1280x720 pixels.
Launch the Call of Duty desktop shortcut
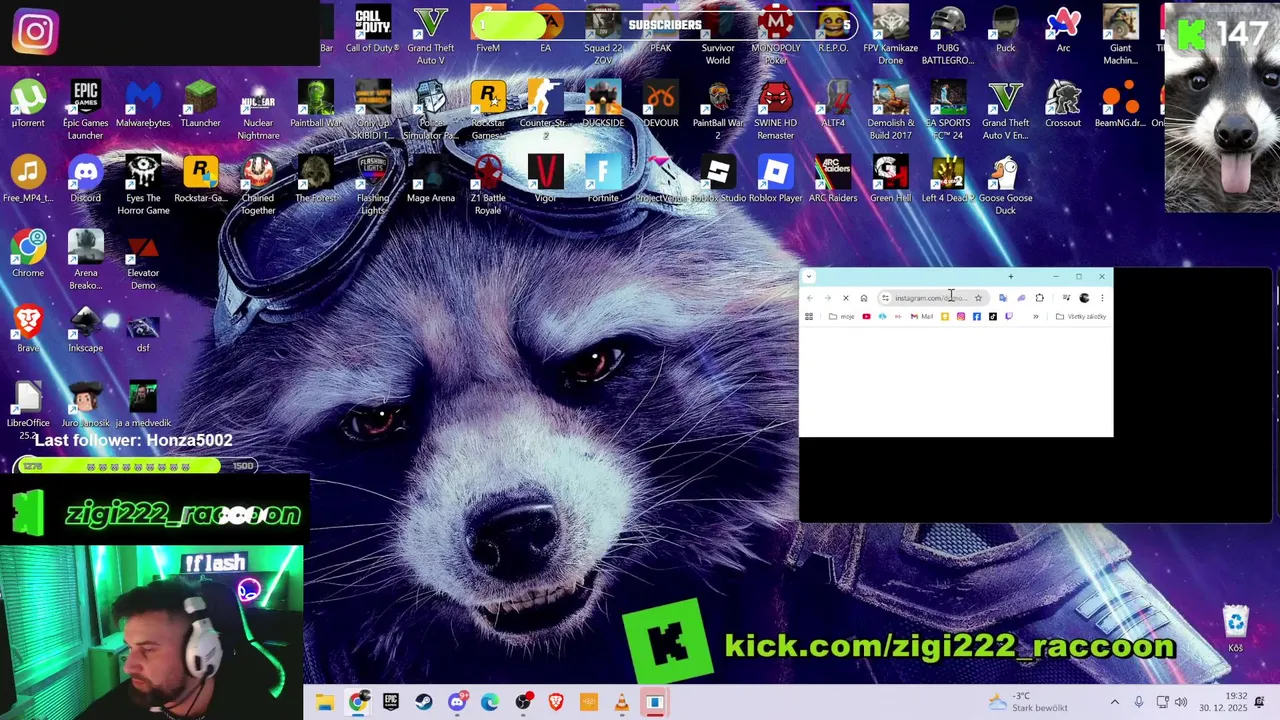click(x=373, y=30)
